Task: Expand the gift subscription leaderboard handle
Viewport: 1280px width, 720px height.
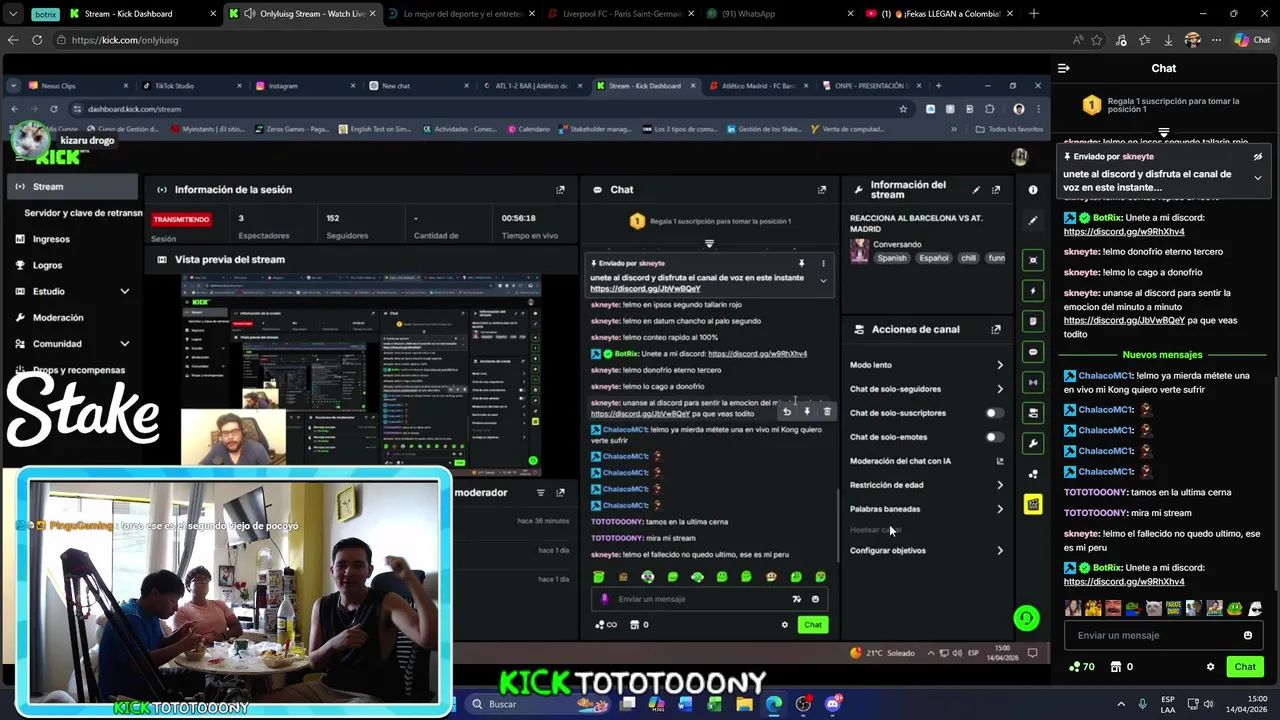Action: tap(1164, 132)
